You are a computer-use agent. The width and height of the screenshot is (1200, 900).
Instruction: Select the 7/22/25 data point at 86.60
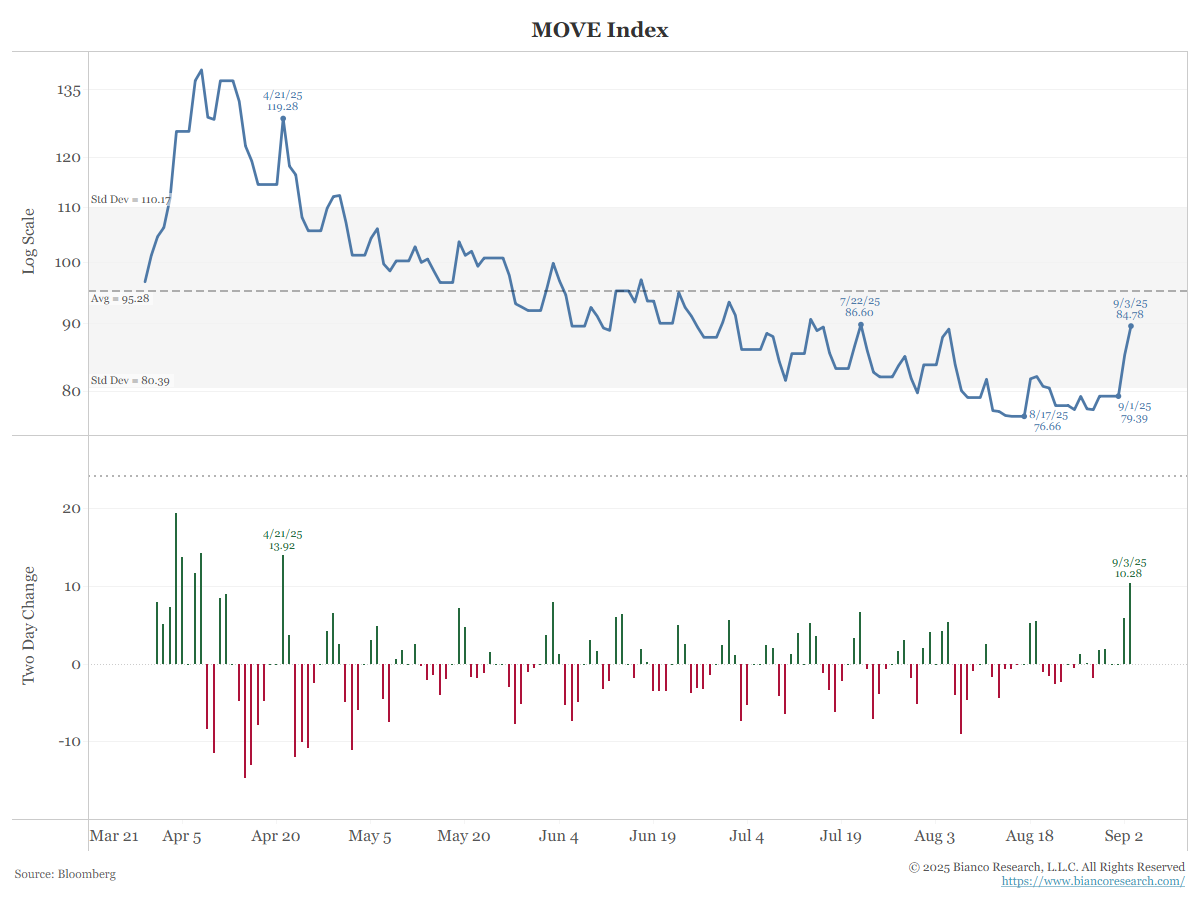tap(861, 324)
